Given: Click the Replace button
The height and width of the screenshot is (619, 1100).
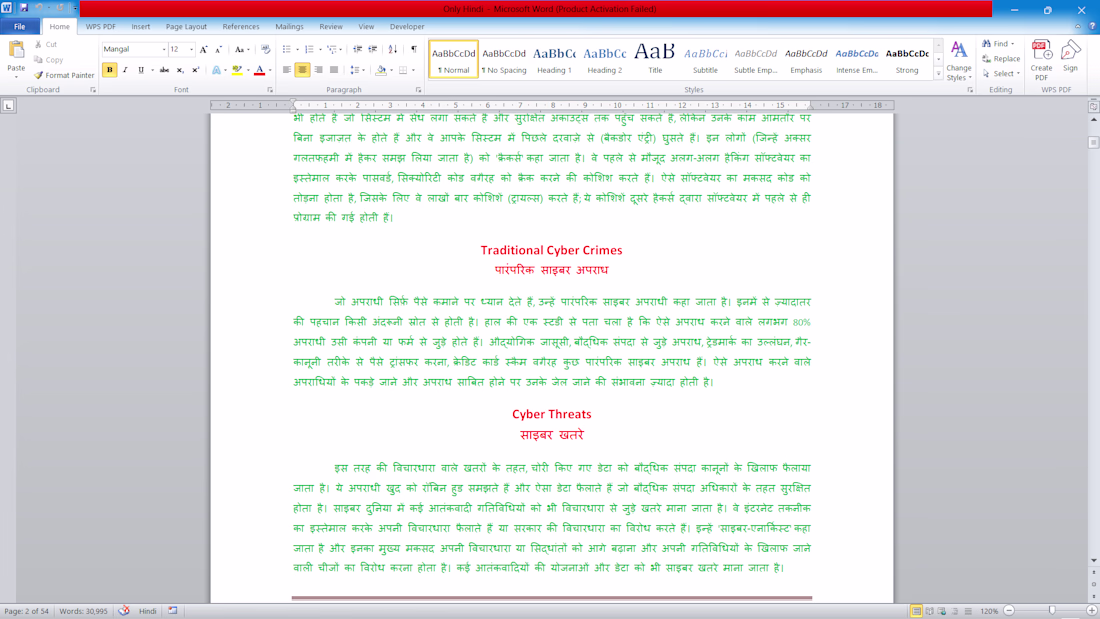Looking at the screenshot, I should click(1002, 59).
